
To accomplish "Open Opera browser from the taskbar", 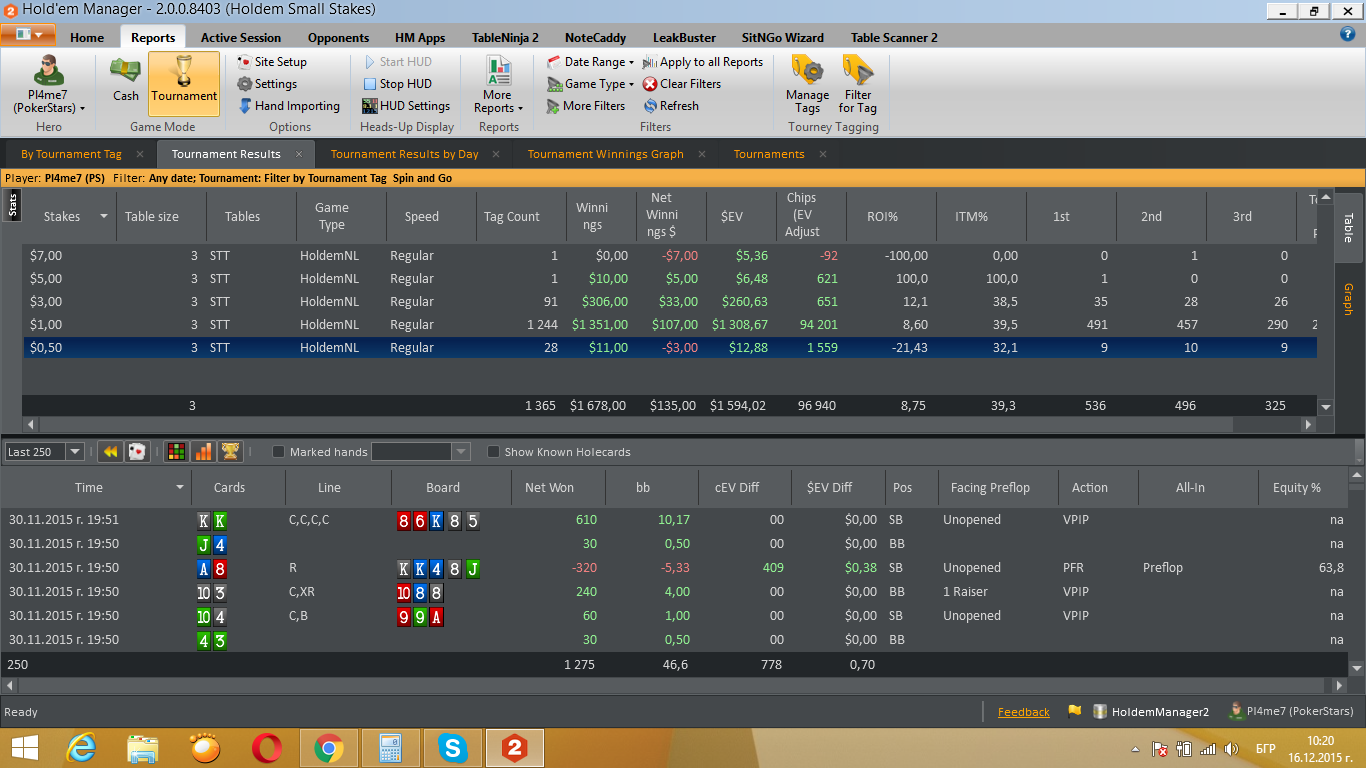I will (266, 747).
